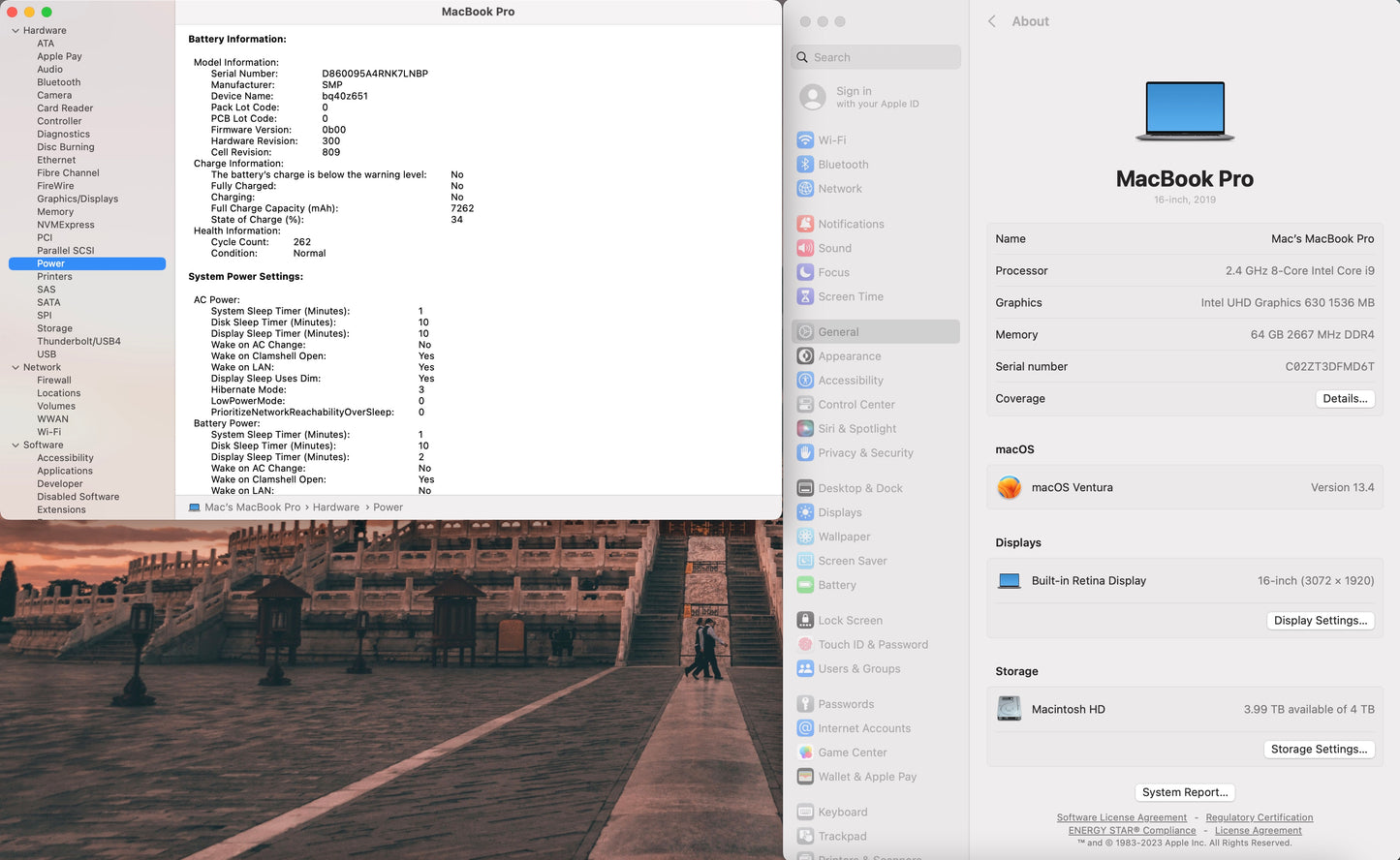1400x860 pixels.
Task: Select the Keyboard icon in sidebar
Action: point(805,812)
